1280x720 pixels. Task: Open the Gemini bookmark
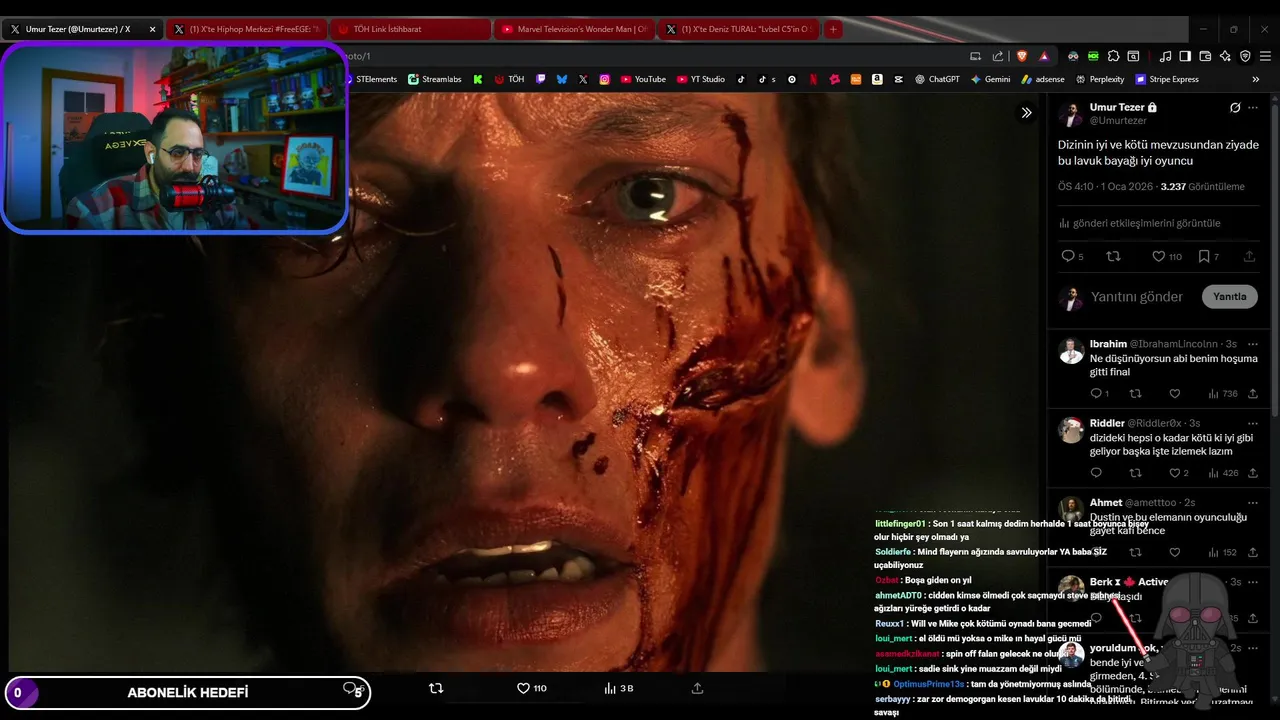(x=990, y=79)
